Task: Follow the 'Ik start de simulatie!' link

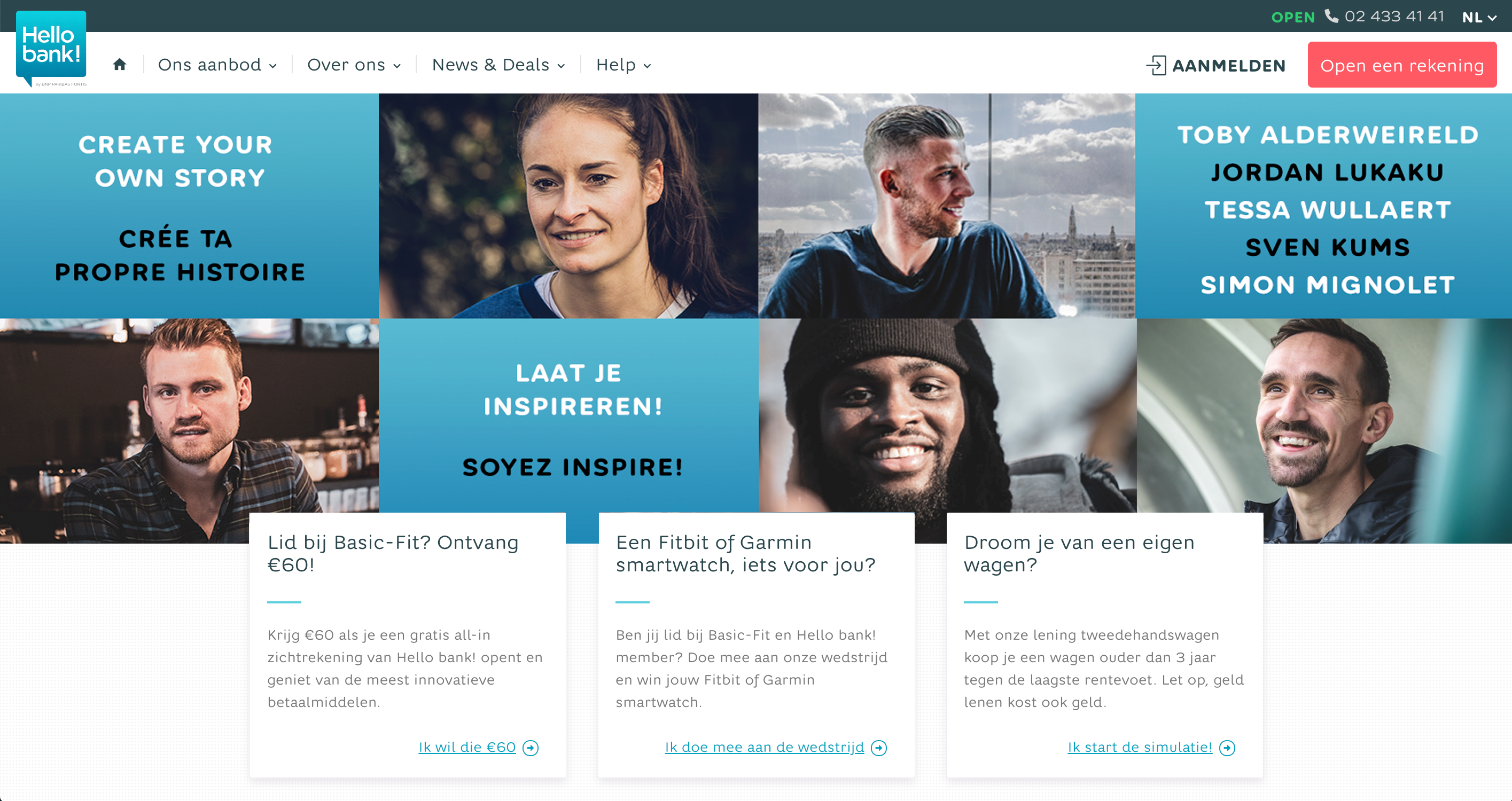Action: click(x=1140, y=748)
